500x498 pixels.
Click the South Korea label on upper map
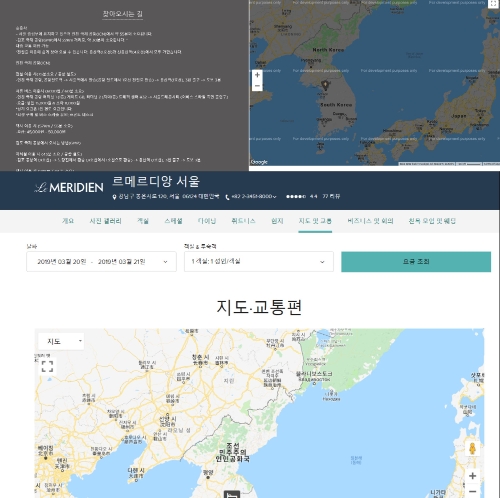click(x=336, y=105)
